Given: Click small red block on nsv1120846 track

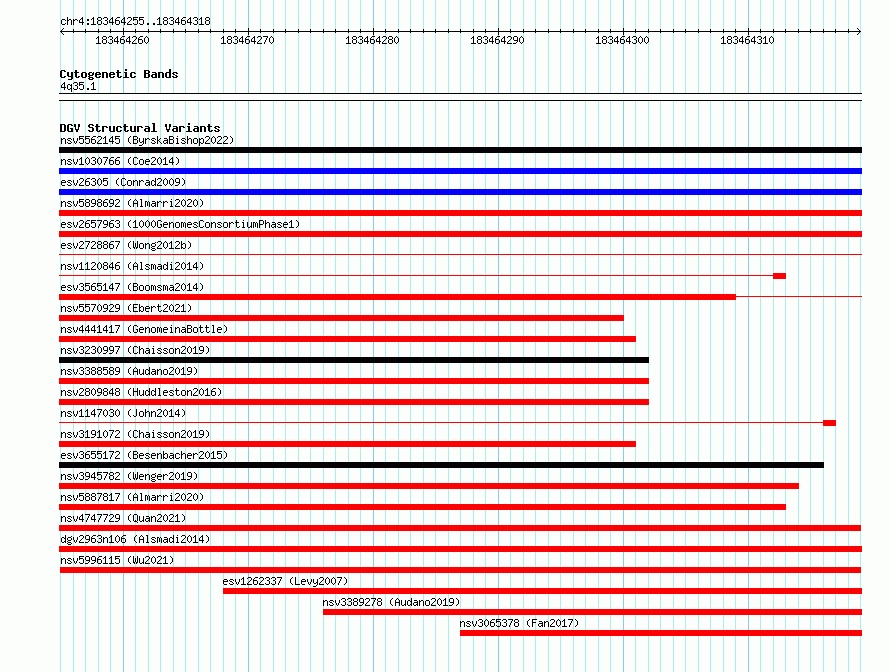Looking at the screenshot, I should pos(779,276).
